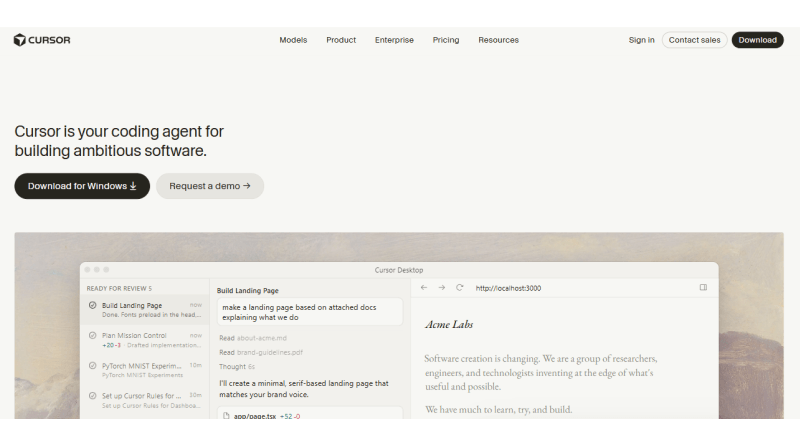The image size is (800, 445).
Task: Click the Acme Labs heading in preview
Action: [x=449, y=325]
